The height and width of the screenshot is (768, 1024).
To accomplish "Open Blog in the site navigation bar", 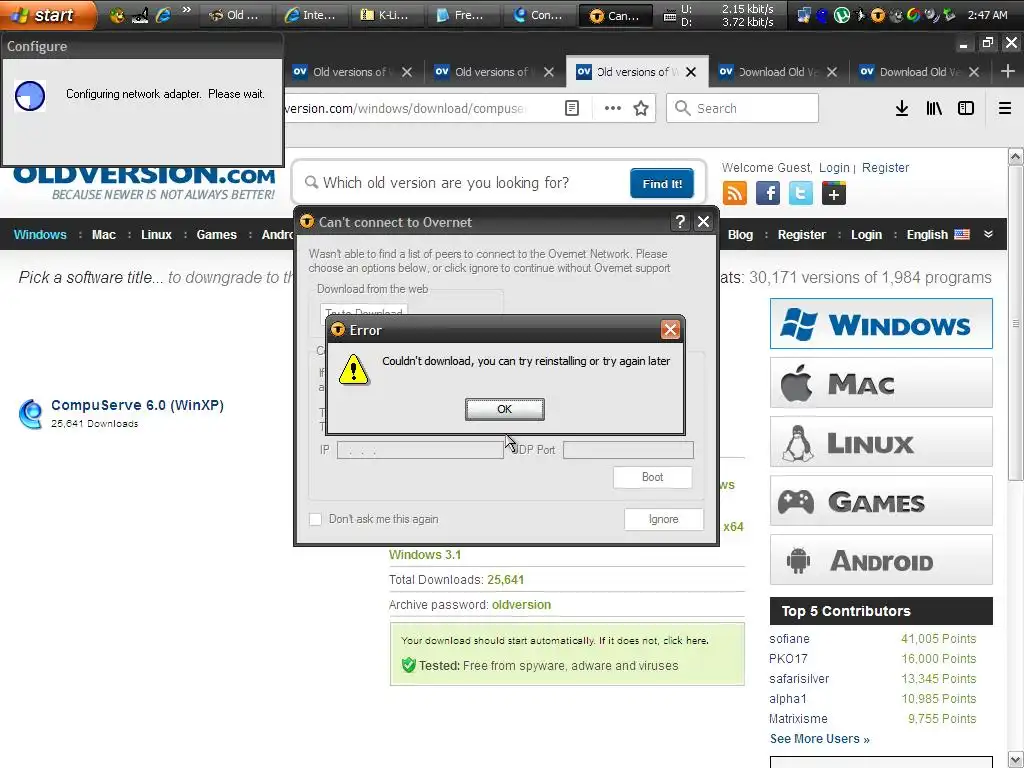I will pos(740,234).
